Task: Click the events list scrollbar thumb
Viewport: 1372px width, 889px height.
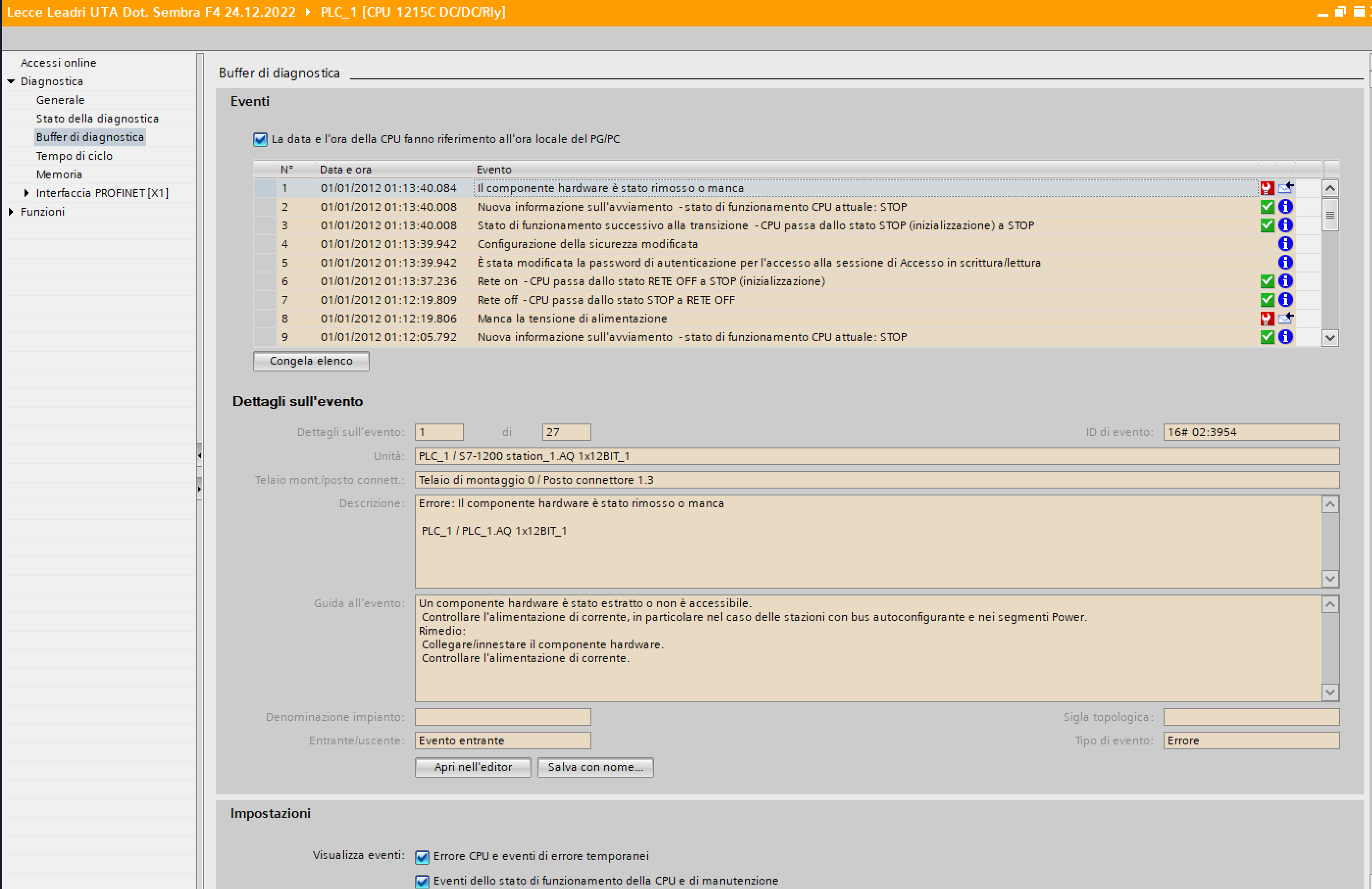Action: [x=1329, y=215]
